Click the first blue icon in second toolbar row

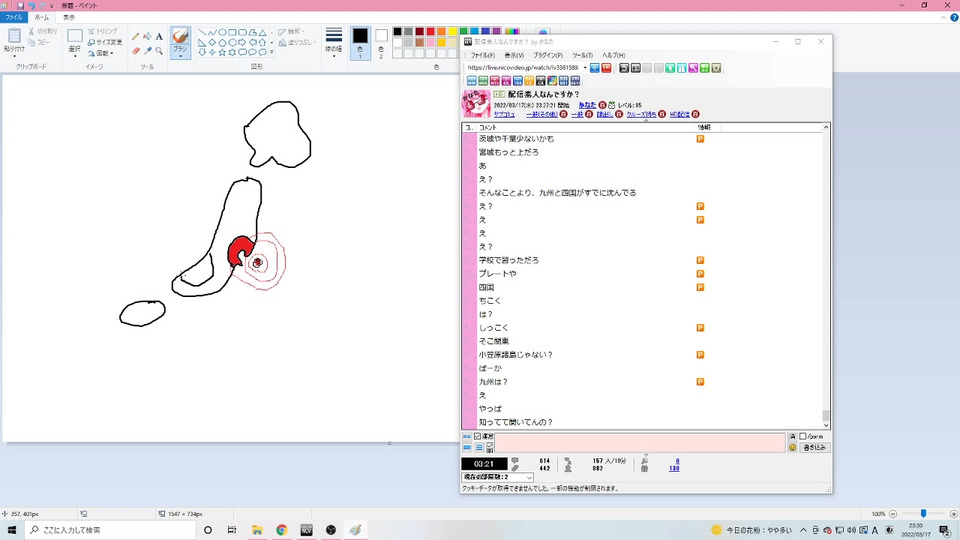[x=471, y=81]
